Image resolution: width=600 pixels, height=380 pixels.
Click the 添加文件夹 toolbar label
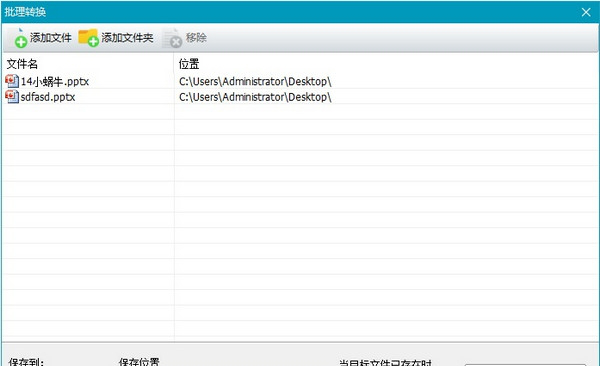(x=127, y=38)
